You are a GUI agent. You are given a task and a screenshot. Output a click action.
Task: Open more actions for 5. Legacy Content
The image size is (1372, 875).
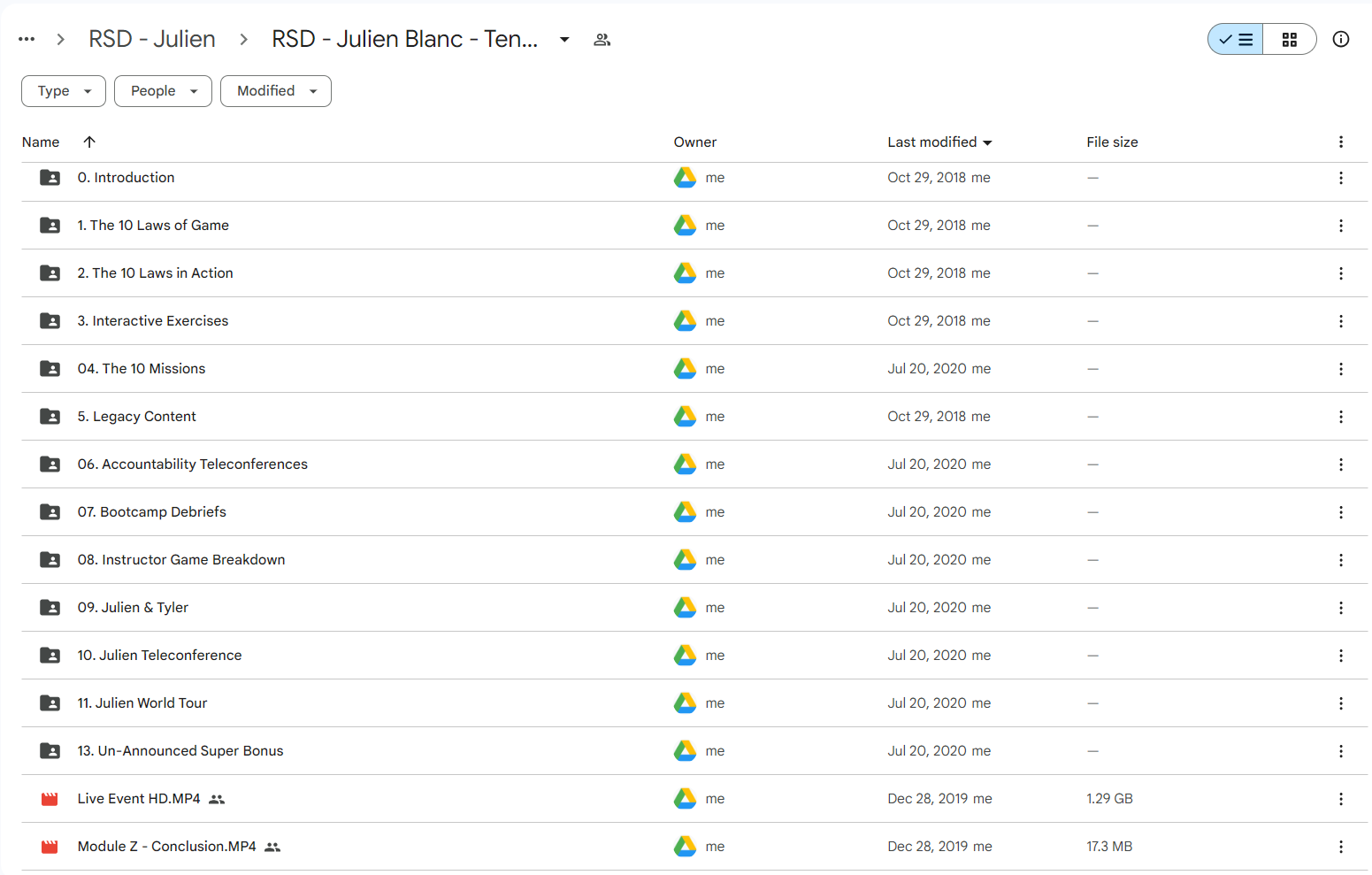1341,417
